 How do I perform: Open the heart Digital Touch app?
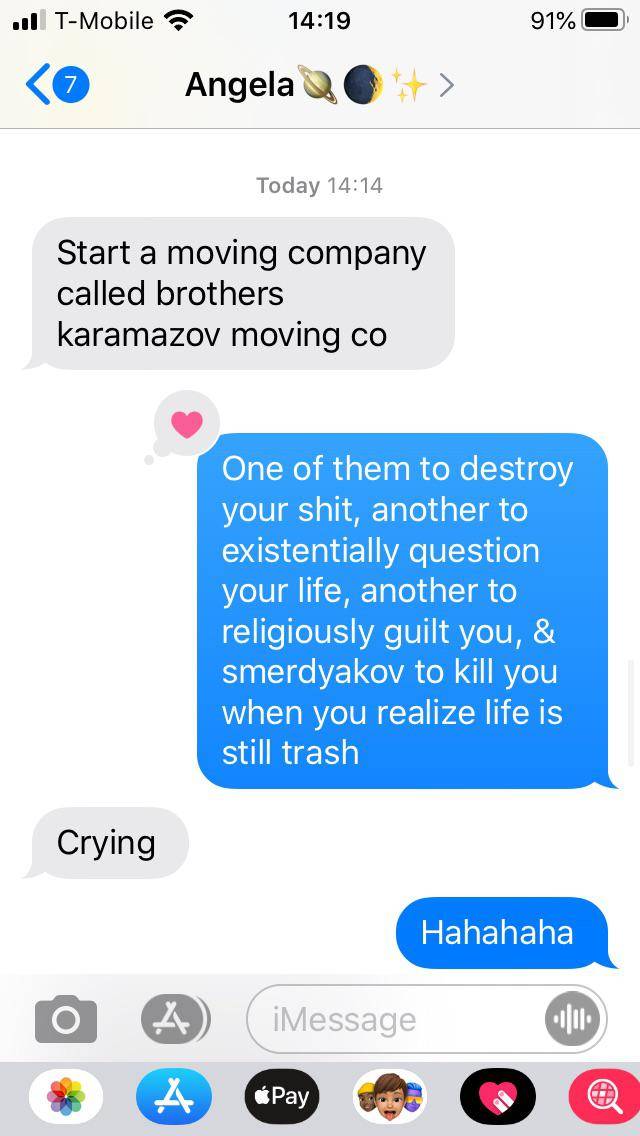pos(498,1096)
